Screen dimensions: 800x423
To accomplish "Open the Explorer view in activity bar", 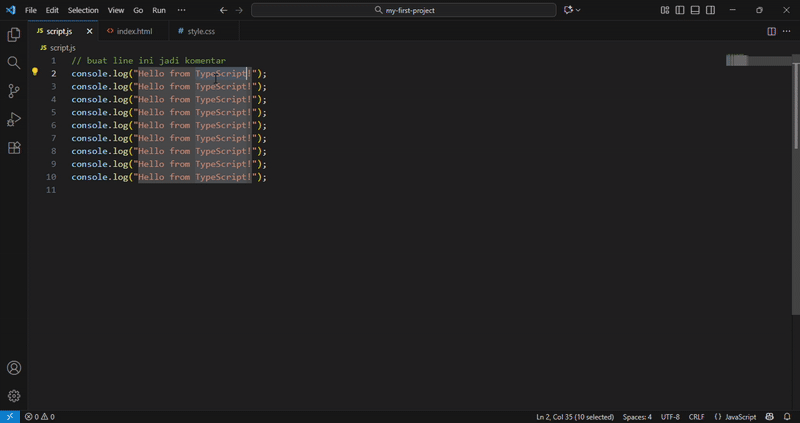I will (14, 35).
